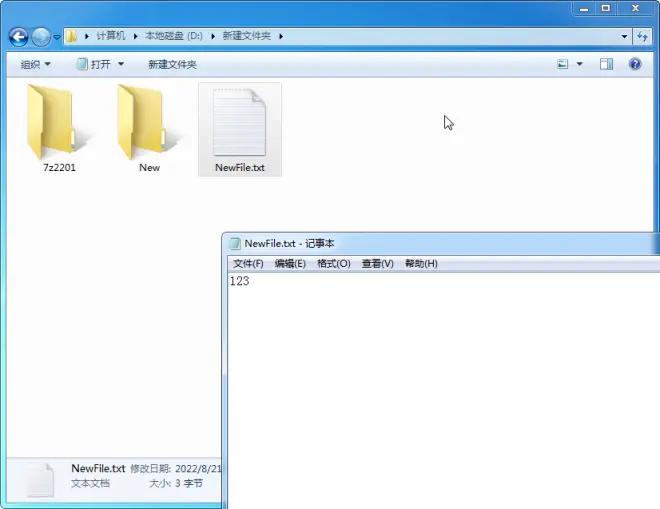The height and width of the screenshot is (509, 660).
Task: Expand the arrow after 计算机 breadcrumb
Action: (136, 36)
